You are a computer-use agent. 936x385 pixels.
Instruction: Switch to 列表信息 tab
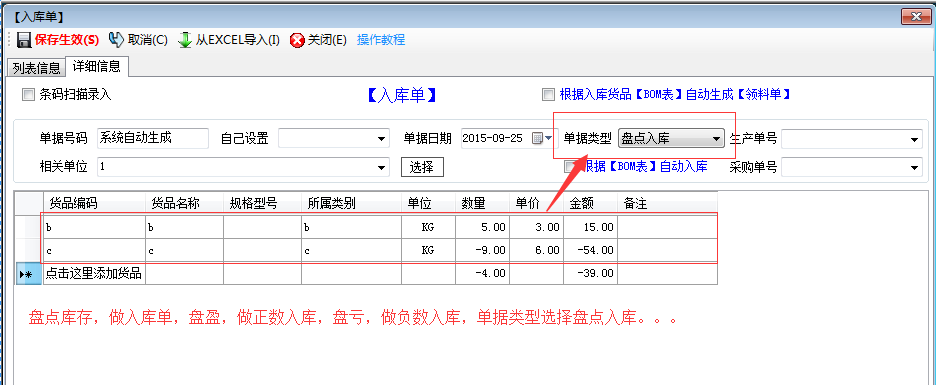point(36,68)
